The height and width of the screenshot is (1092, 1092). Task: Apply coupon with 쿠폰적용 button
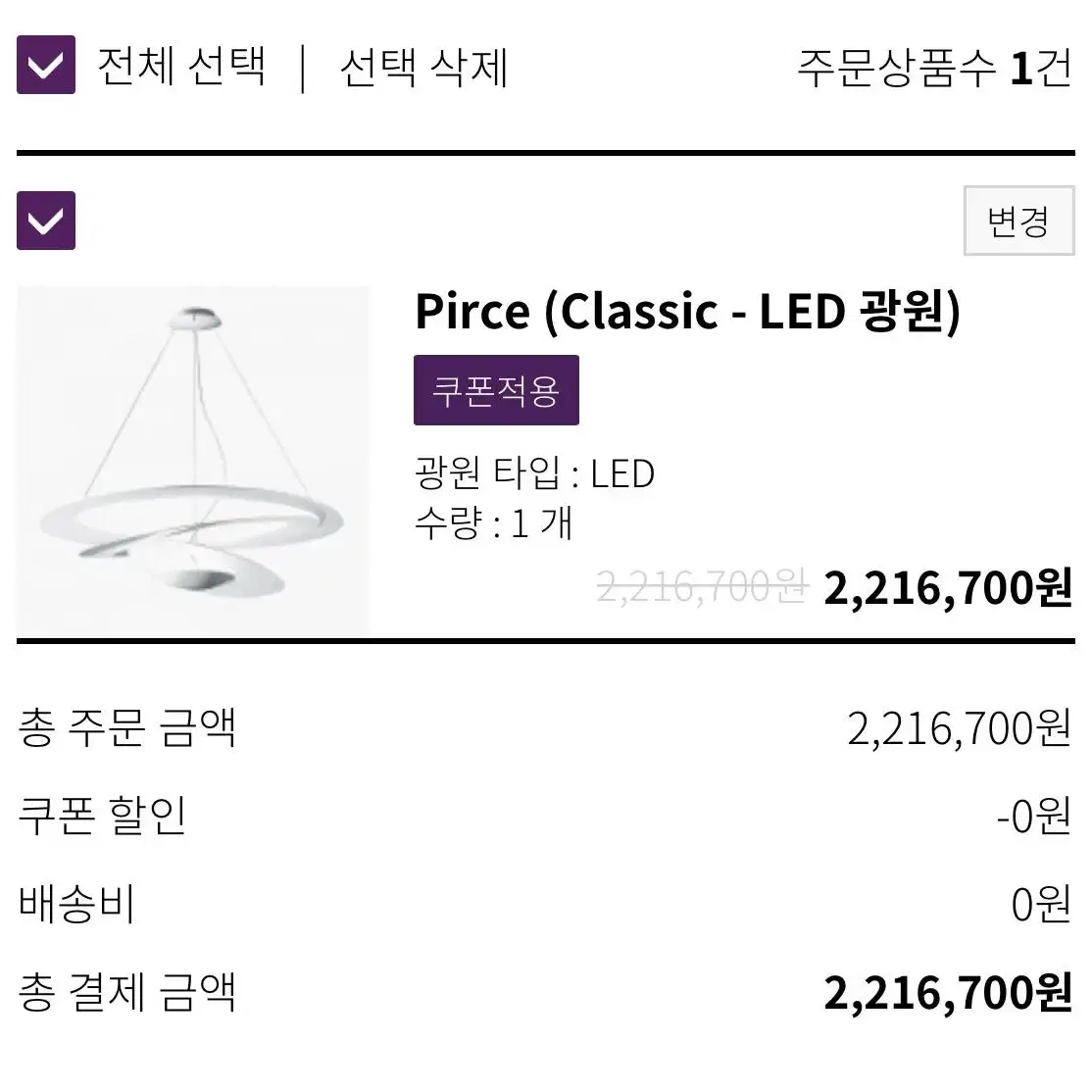coord(497,390)
